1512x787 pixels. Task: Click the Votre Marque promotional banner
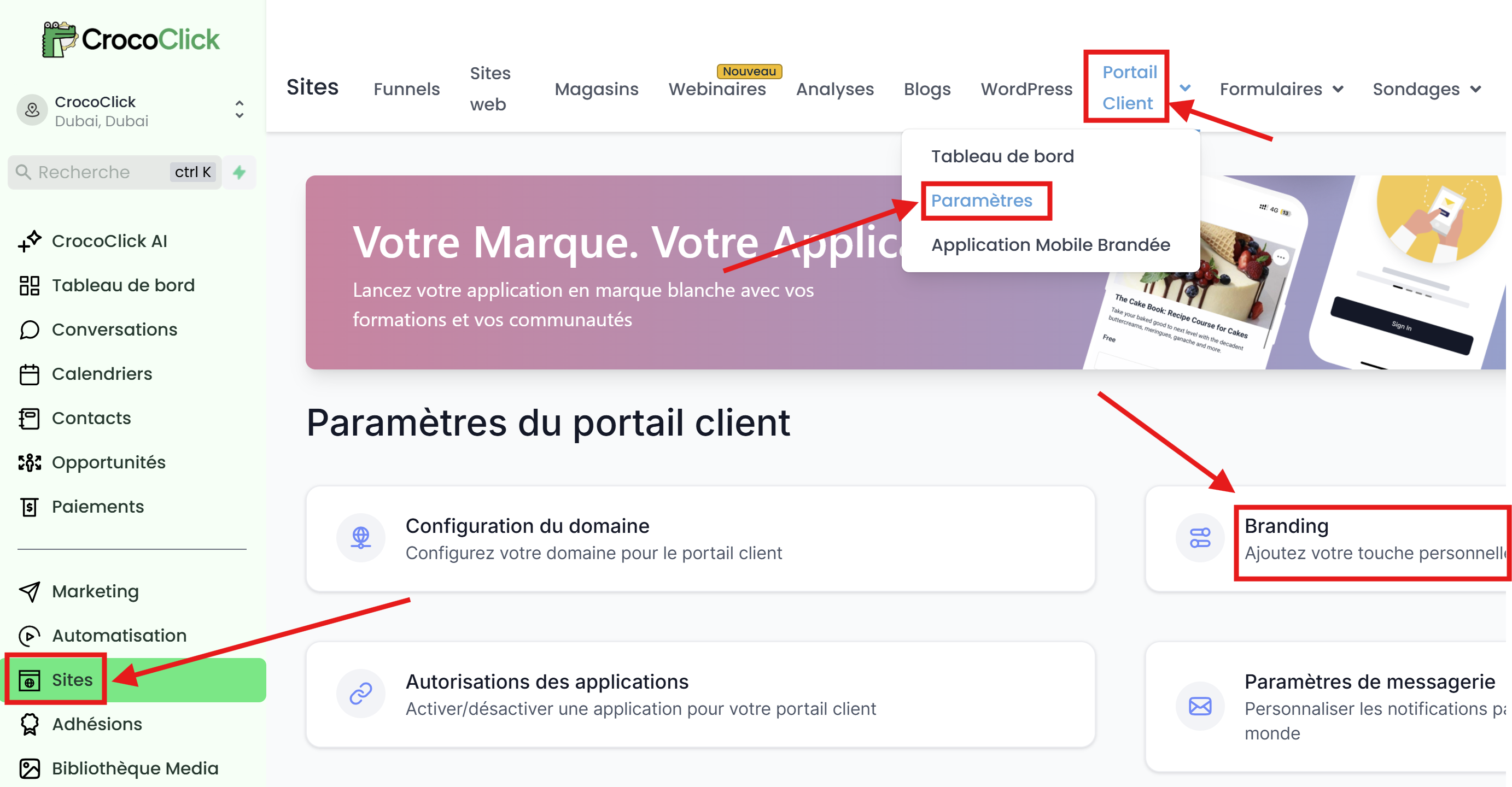906,272
